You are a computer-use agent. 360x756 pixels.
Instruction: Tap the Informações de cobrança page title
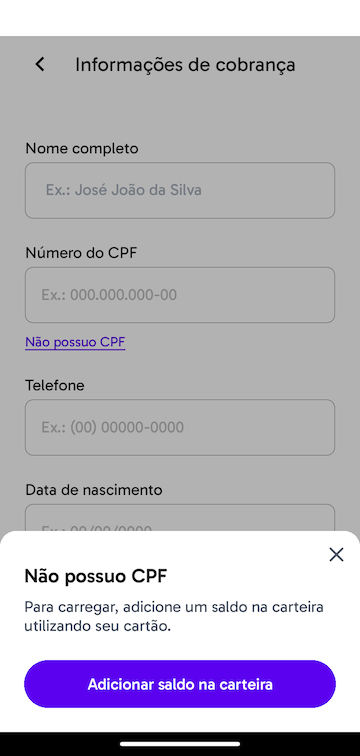click(185, 65)
